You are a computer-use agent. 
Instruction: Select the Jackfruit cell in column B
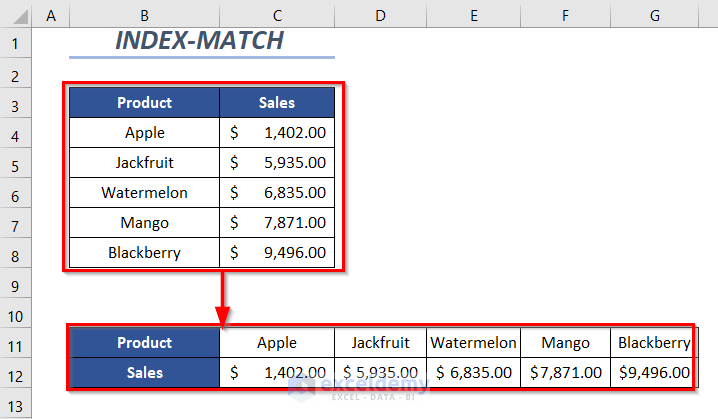pyautogui.click(x=145, y=162)
